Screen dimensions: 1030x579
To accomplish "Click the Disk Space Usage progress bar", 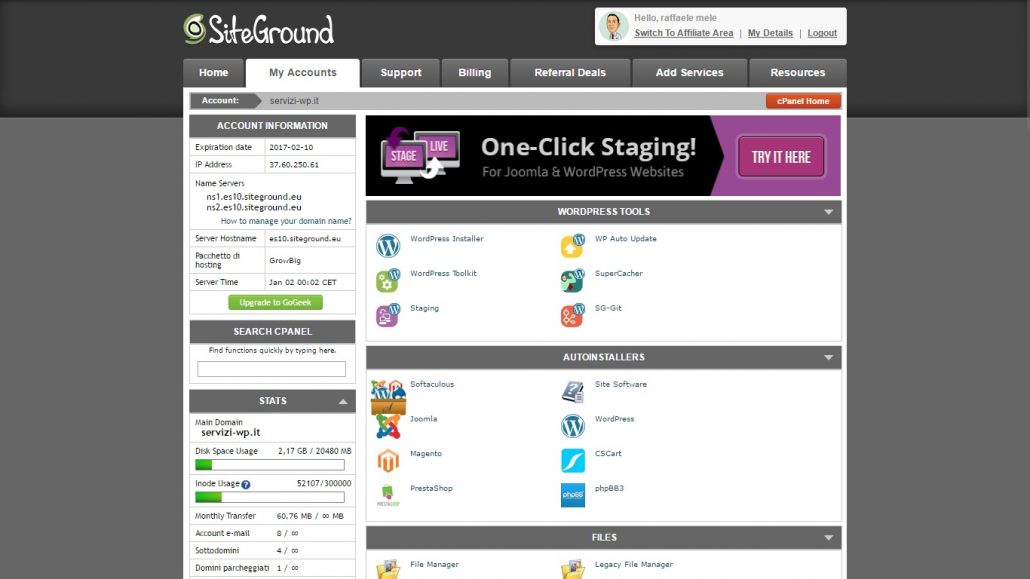I will click(270, 465).
